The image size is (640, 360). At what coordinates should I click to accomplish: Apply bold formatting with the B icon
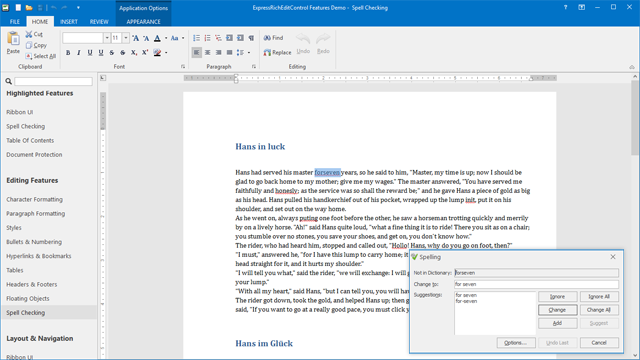(68, 53)
